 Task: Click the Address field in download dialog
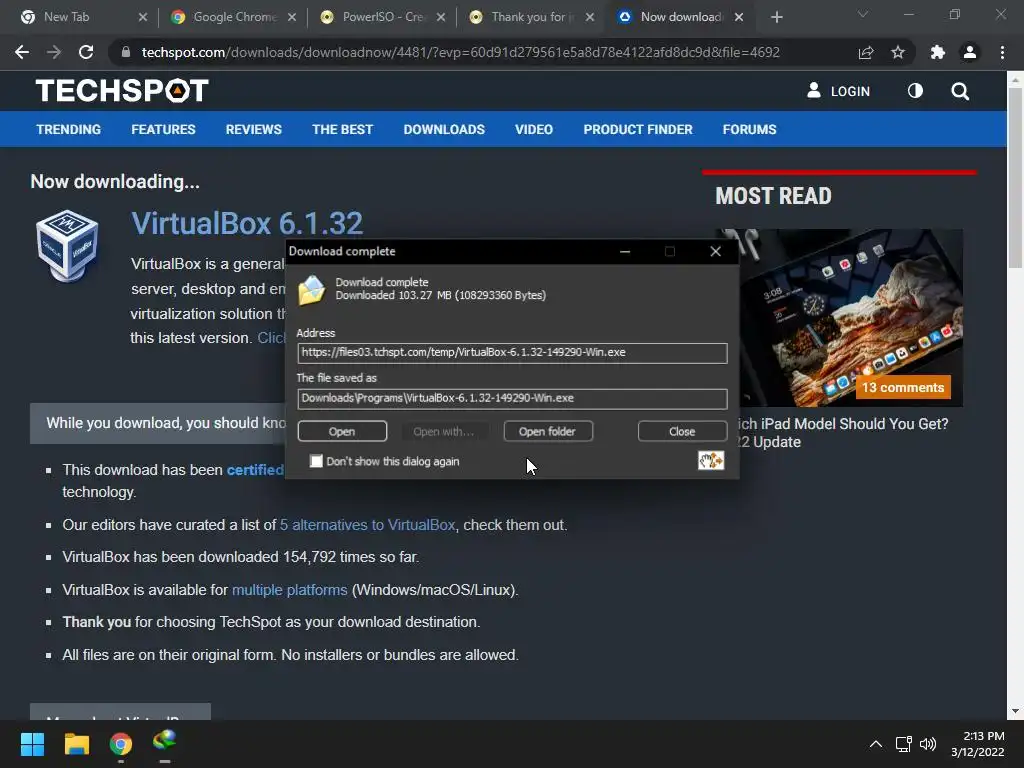click(512, 353)
